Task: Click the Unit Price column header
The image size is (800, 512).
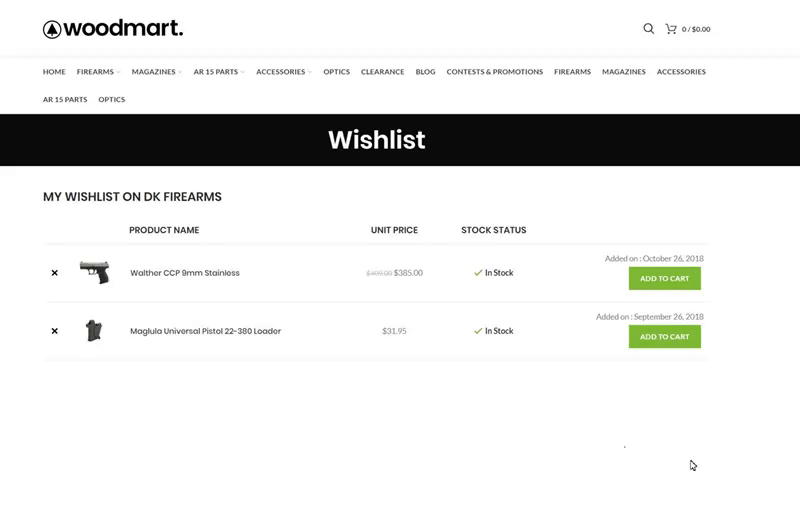Action: click(x=394, y=230)
